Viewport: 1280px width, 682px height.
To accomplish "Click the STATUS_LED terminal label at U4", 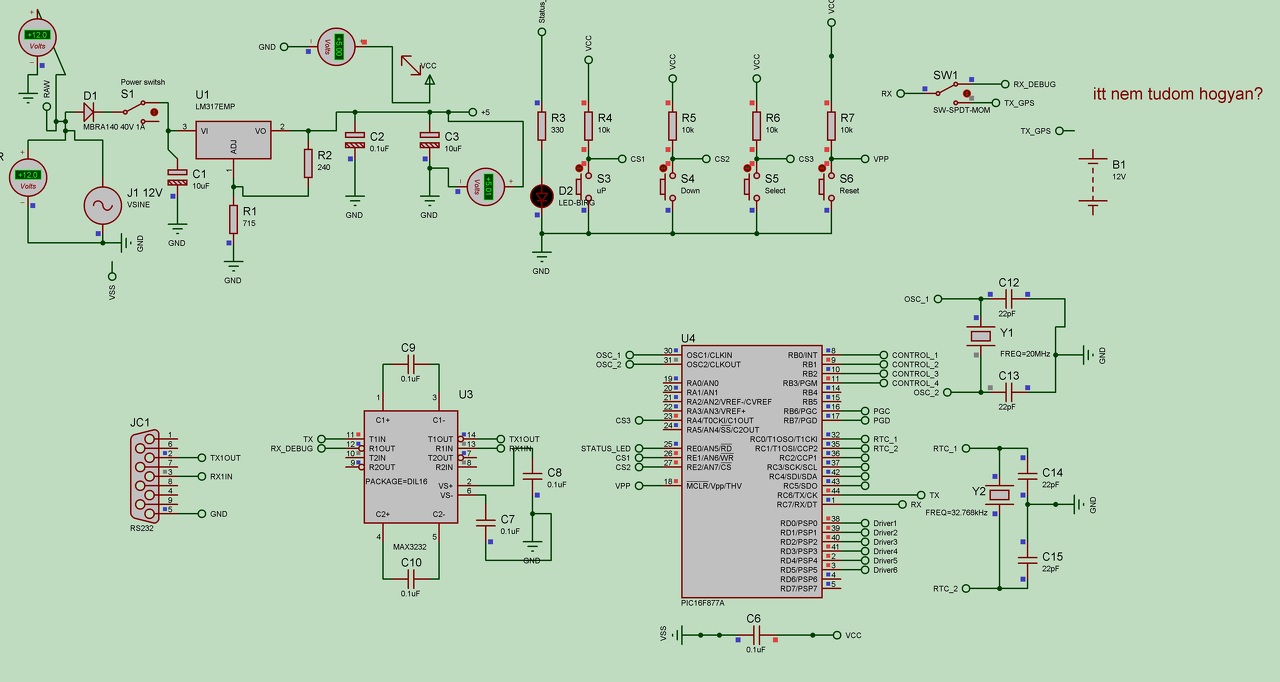I will pyautogui.click(x=606, y=448).
